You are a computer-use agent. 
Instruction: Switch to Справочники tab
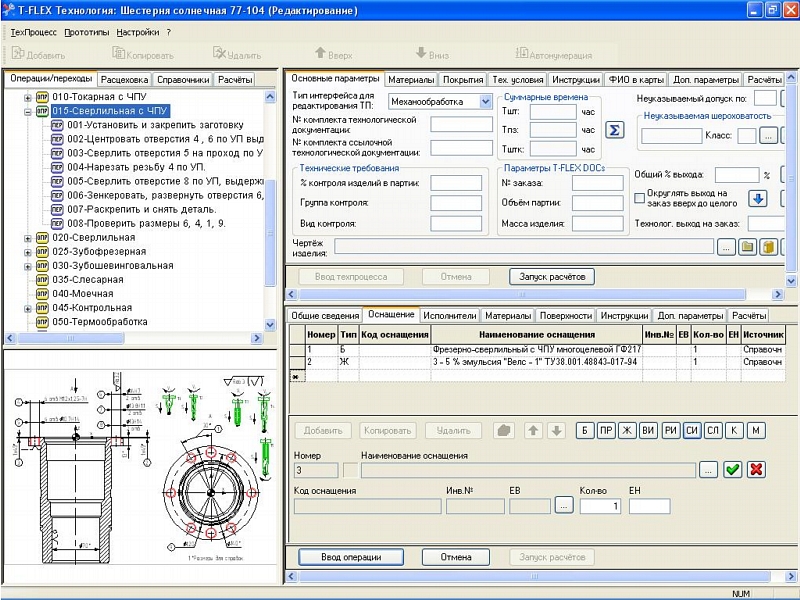[x=183, y=80]
